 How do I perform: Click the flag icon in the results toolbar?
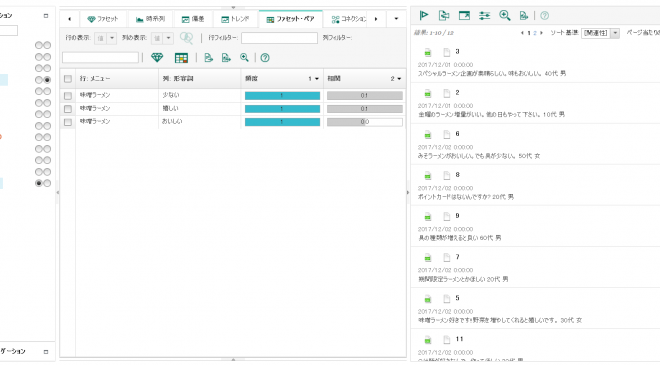pyautogui.click(x=424, y=16)
